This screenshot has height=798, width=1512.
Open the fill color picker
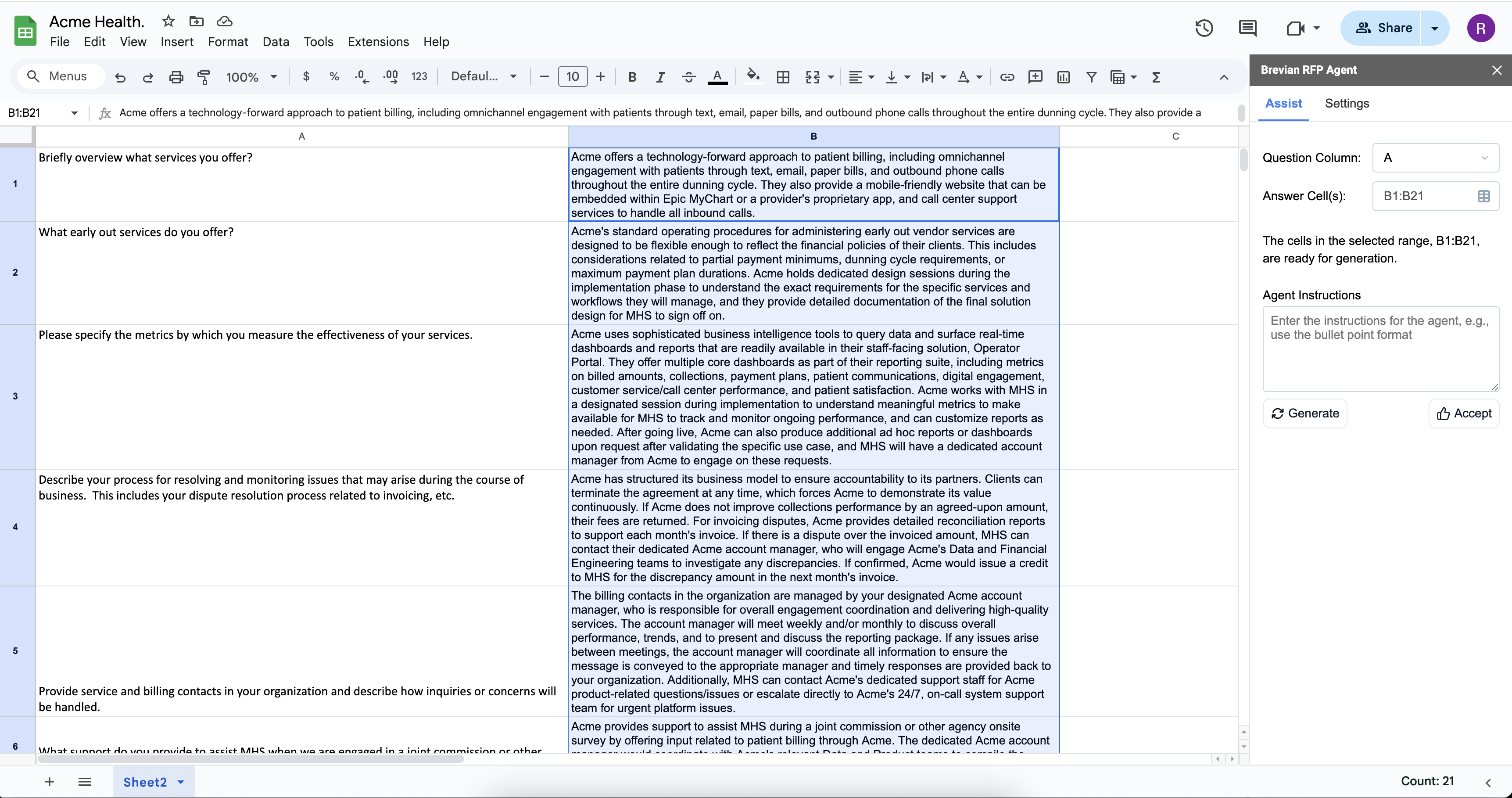coord(753,76)
